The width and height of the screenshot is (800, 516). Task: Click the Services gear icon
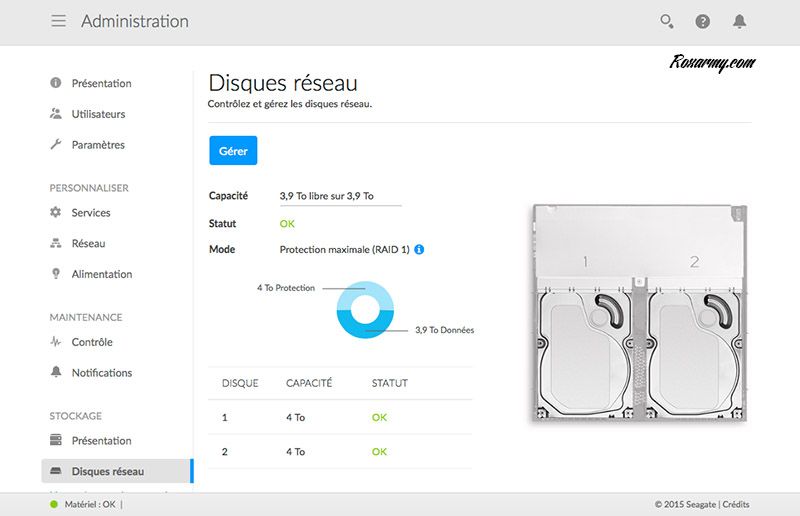coord(56,213)
